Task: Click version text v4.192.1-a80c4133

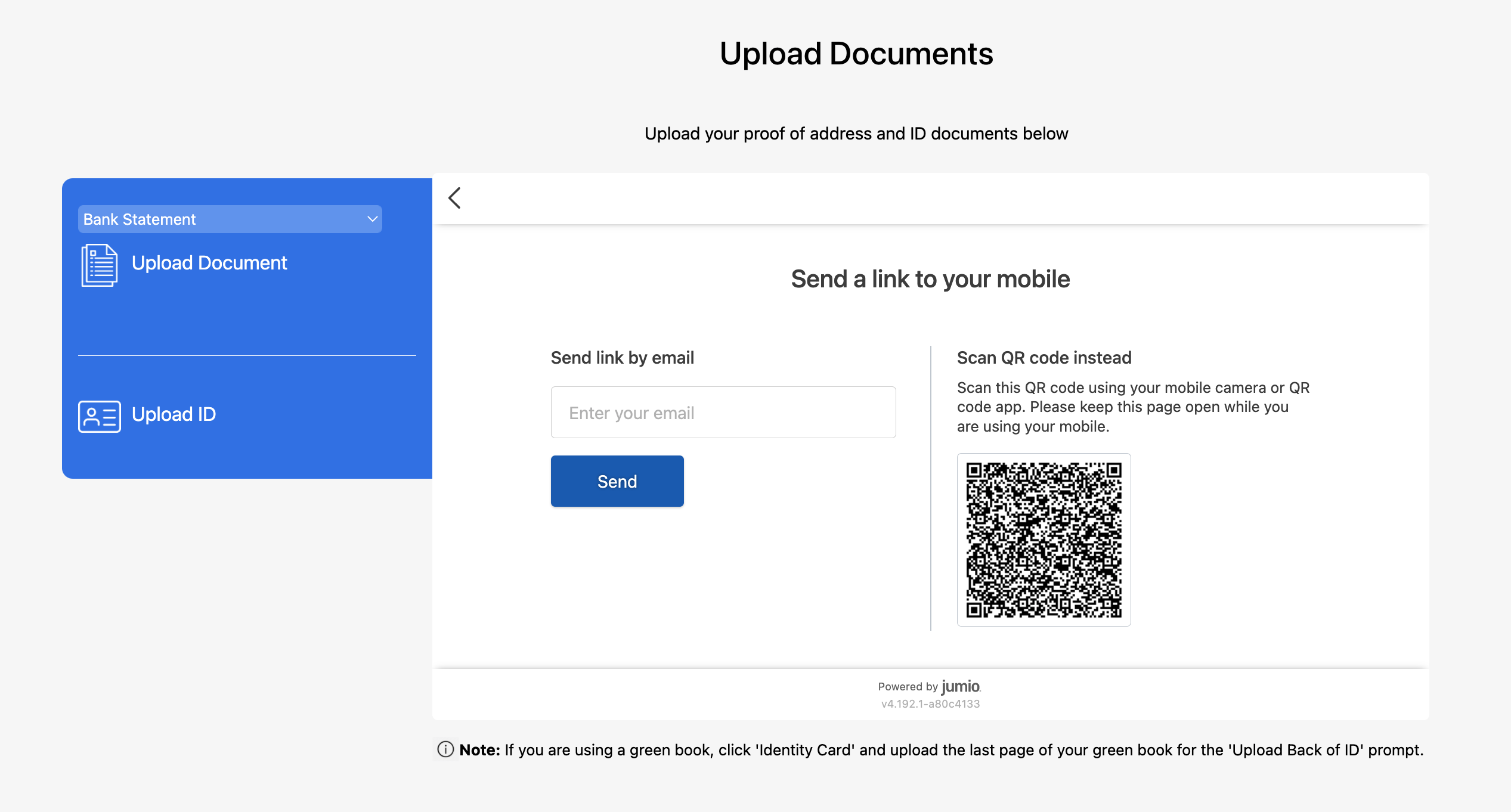Action: coord(930,704)
